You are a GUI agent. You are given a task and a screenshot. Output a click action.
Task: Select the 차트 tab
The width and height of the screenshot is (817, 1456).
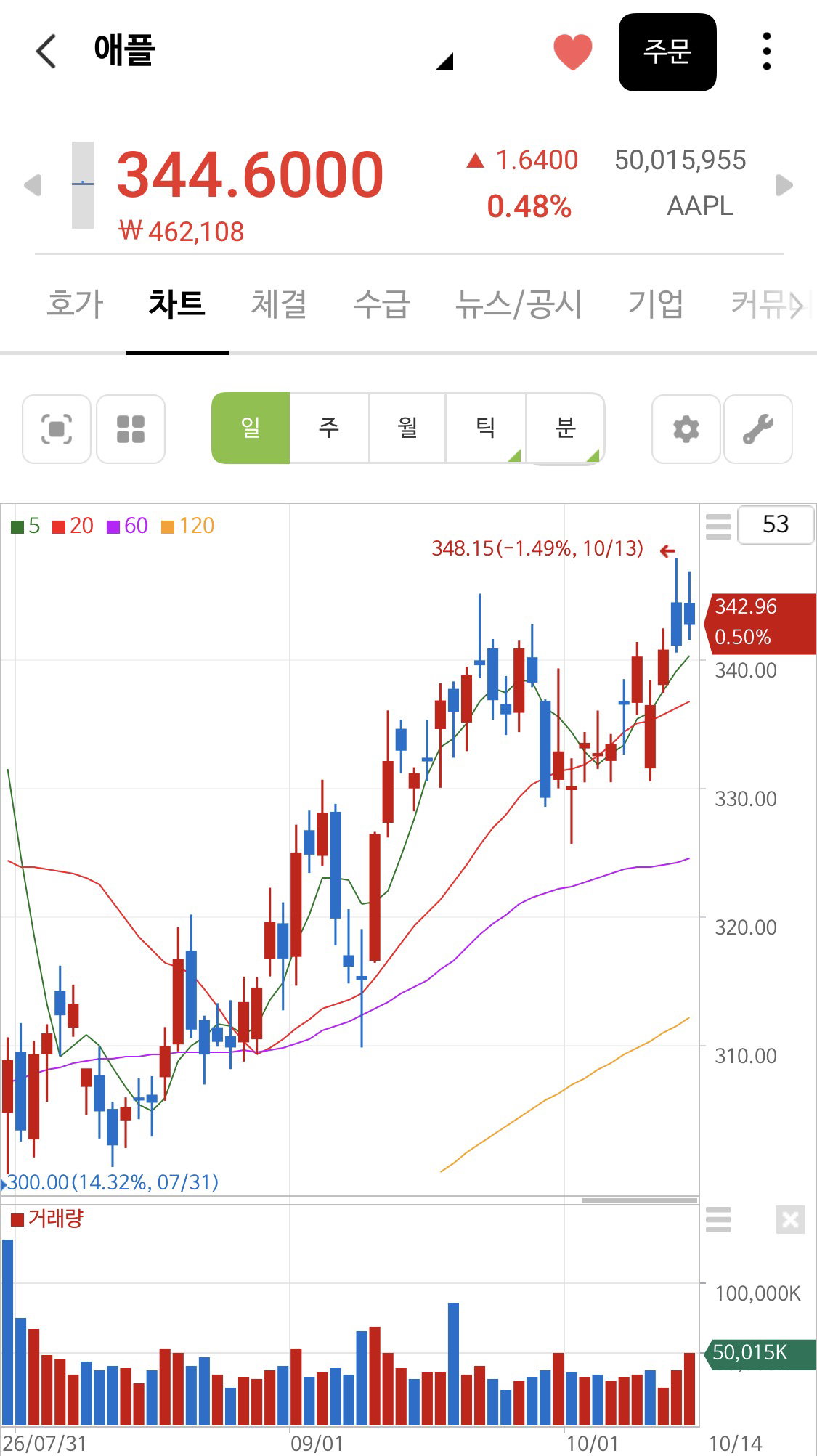[177, 304]
